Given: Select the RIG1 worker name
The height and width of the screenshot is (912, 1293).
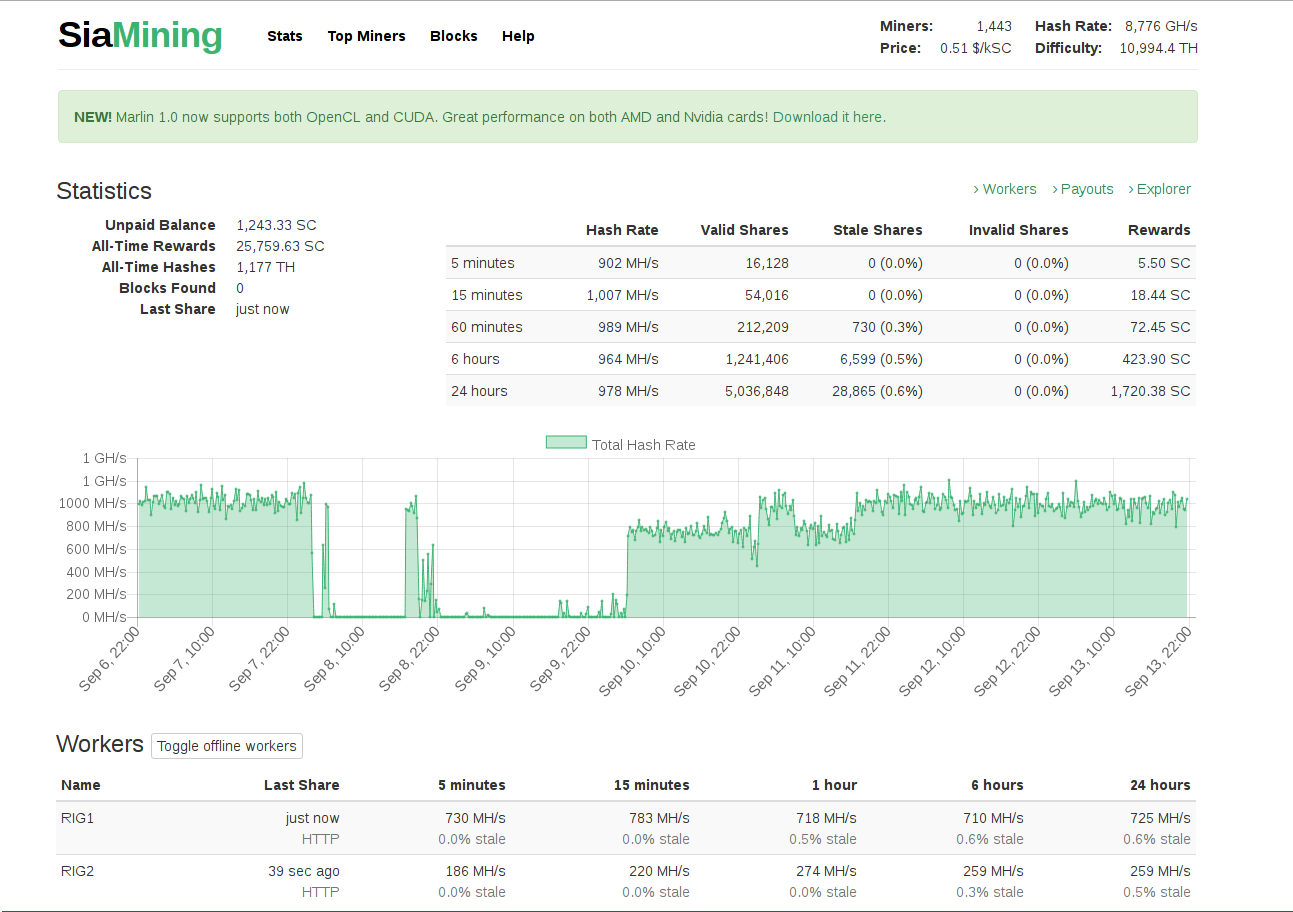Looking at the screenshot, I should (x=77, y=818).
